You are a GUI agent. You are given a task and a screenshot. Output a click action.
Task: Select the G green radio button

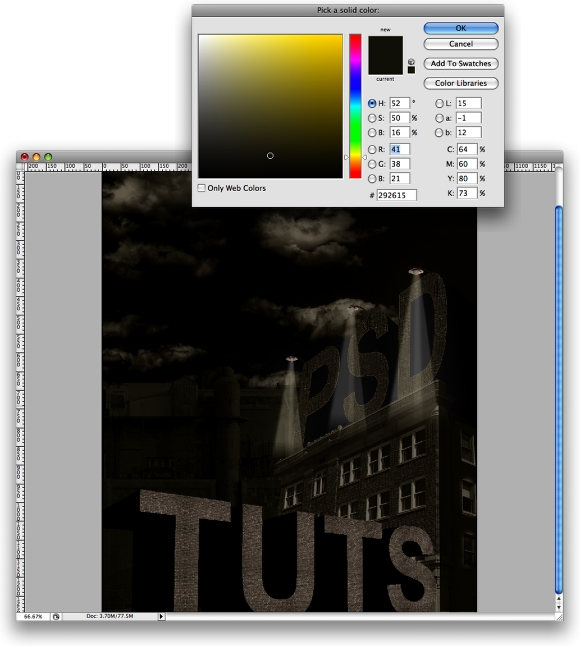click(372, 164)
